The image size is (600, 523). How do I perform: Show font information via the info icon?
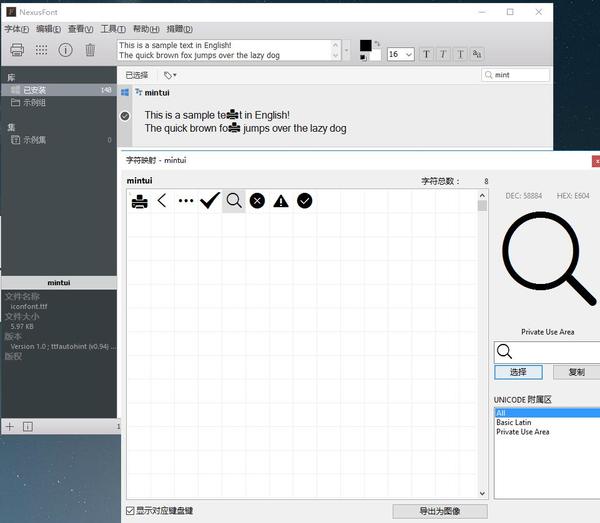click(65, 50)
